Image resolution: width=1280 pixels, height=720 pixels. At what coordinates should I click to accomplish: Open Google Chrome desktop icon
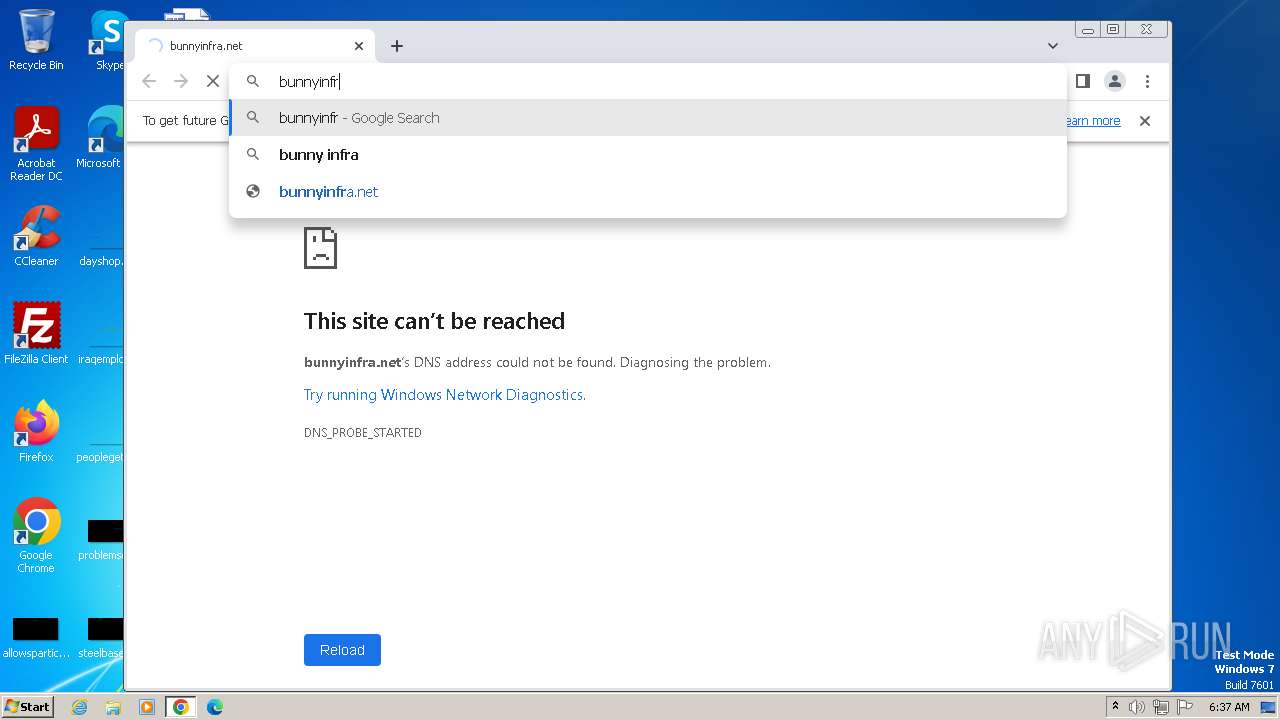pyautogui.click(x=36, y=535)
